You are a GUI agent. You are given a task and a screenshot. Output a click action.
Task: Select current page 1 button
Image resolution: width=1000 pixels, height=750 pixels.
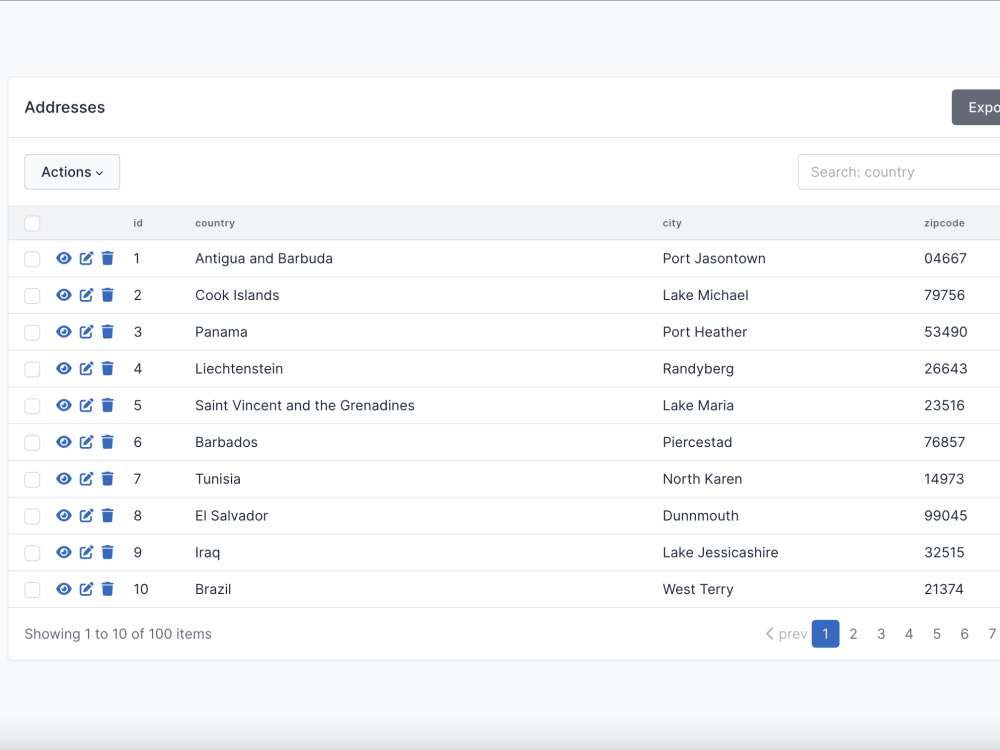825,634
